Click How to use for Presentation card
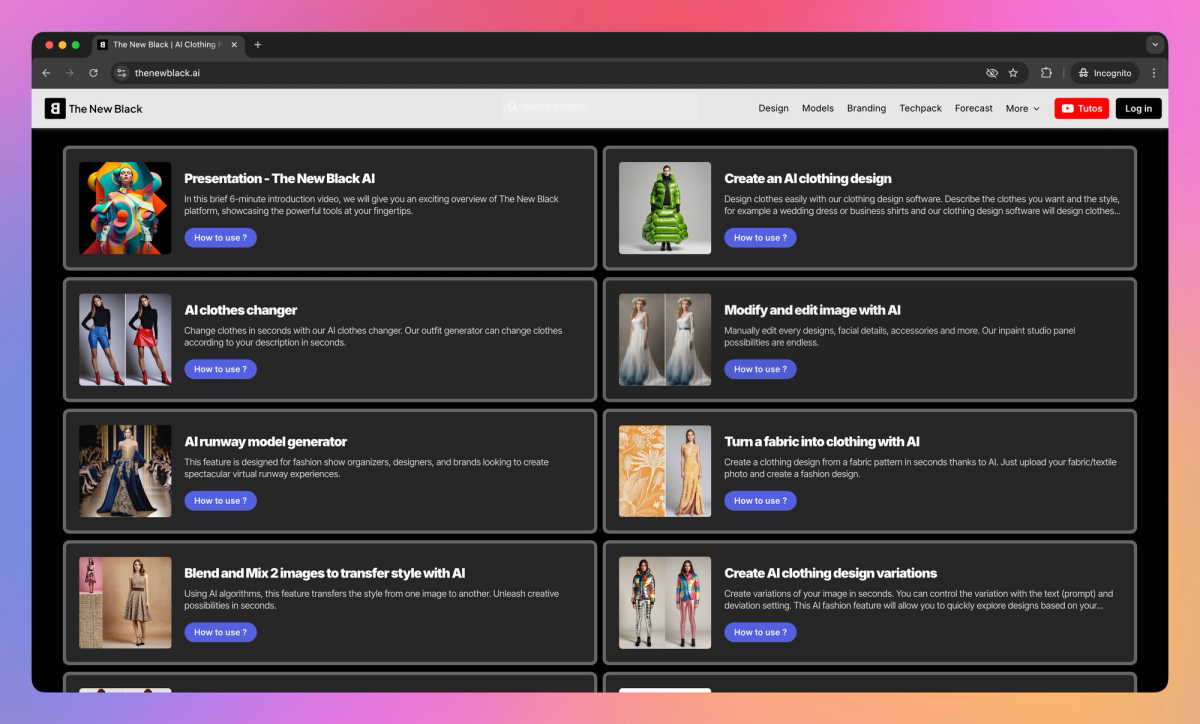The height and width of the screenshot is (724, 1200). click(x=220, y=238)
